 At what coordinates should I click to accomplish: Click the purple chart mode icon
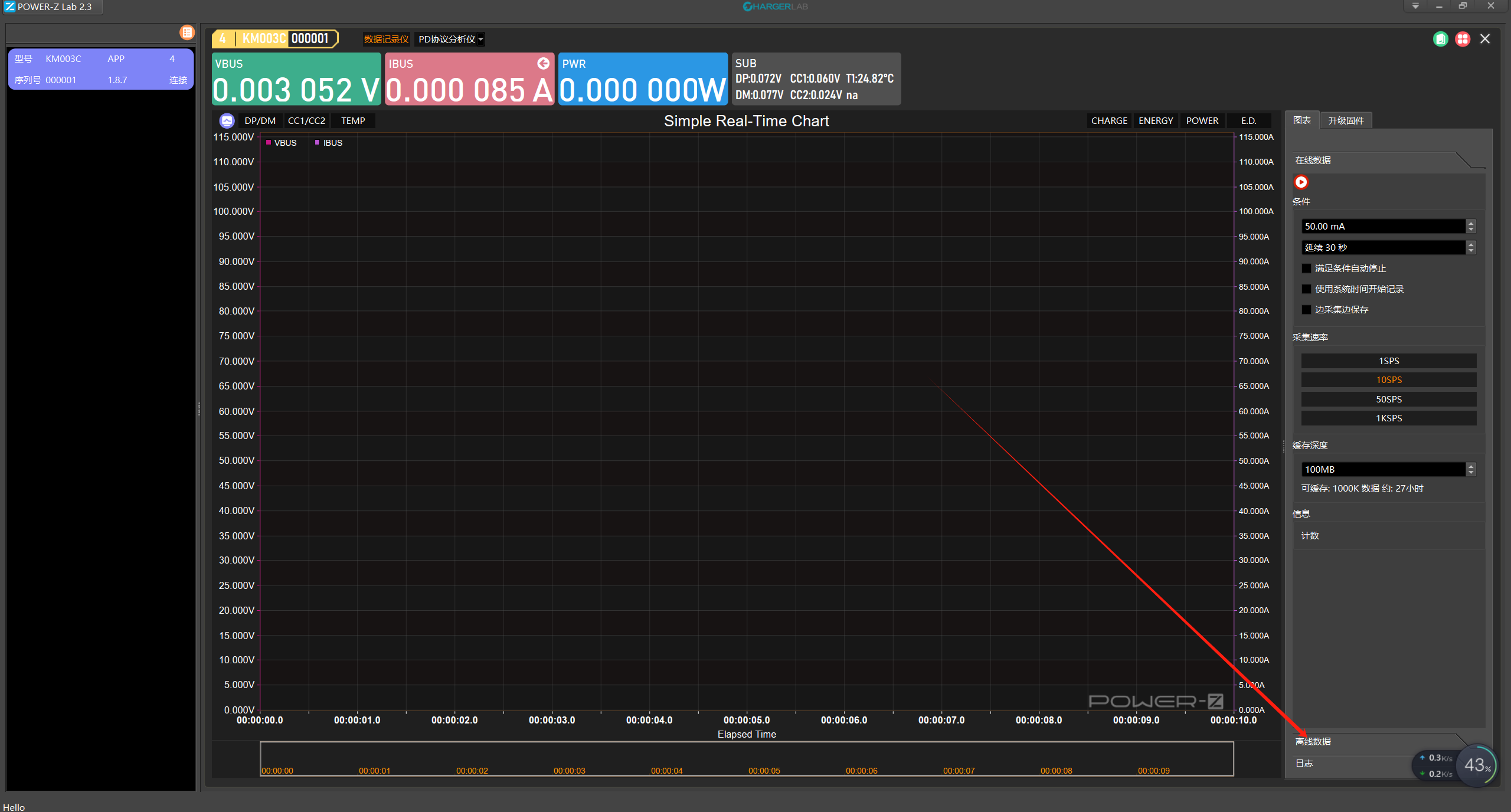point(227,121)
